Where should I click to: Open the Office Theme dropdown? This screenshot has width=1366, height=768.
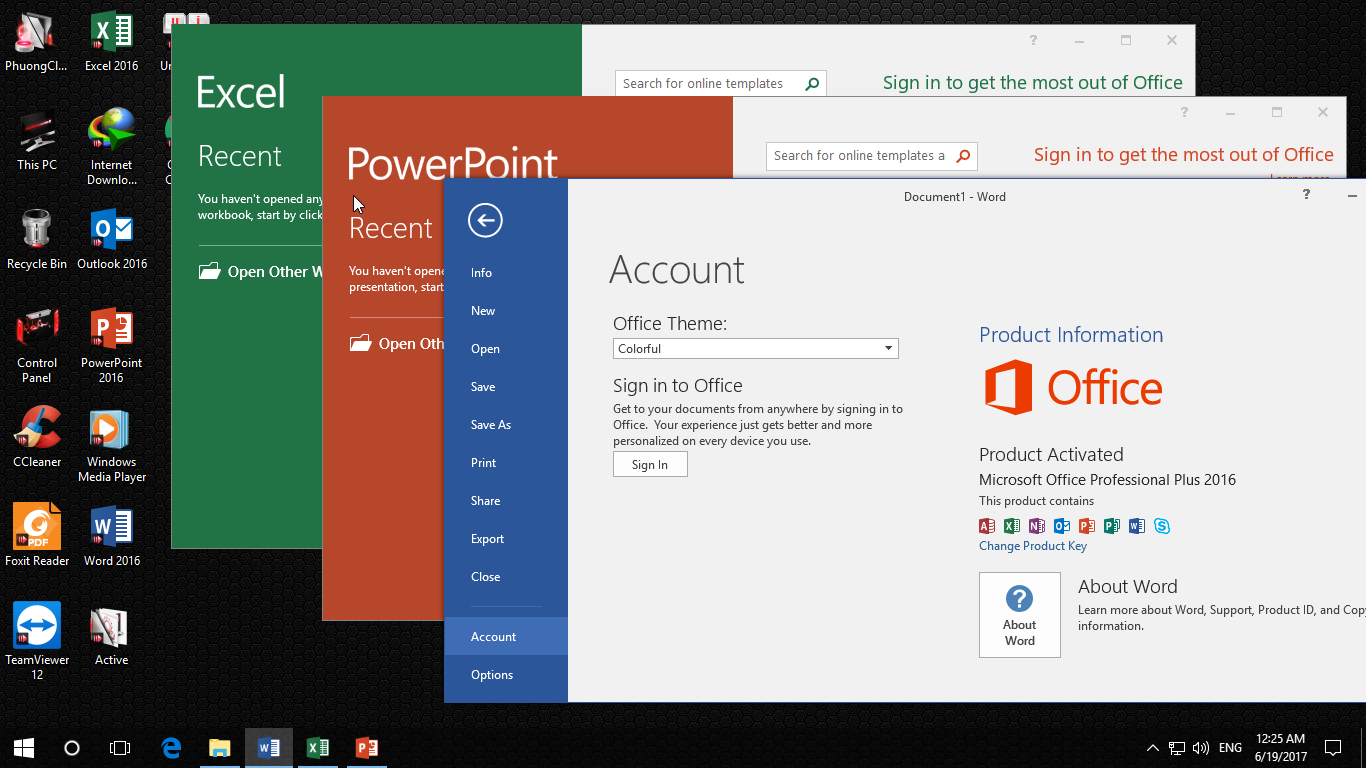pos(756,348)
